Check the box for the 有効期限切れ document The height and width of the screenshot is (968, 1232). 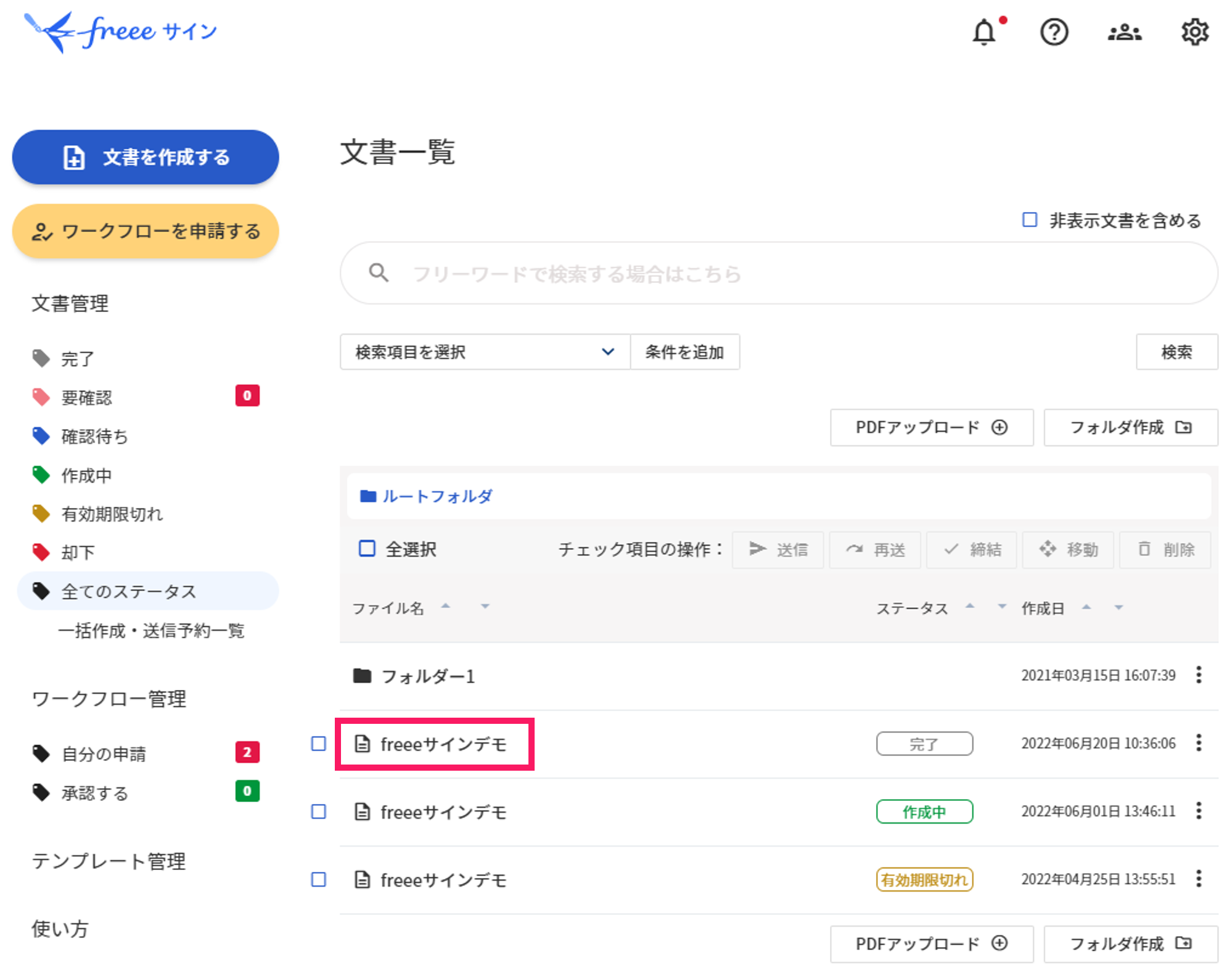(318, 879)
